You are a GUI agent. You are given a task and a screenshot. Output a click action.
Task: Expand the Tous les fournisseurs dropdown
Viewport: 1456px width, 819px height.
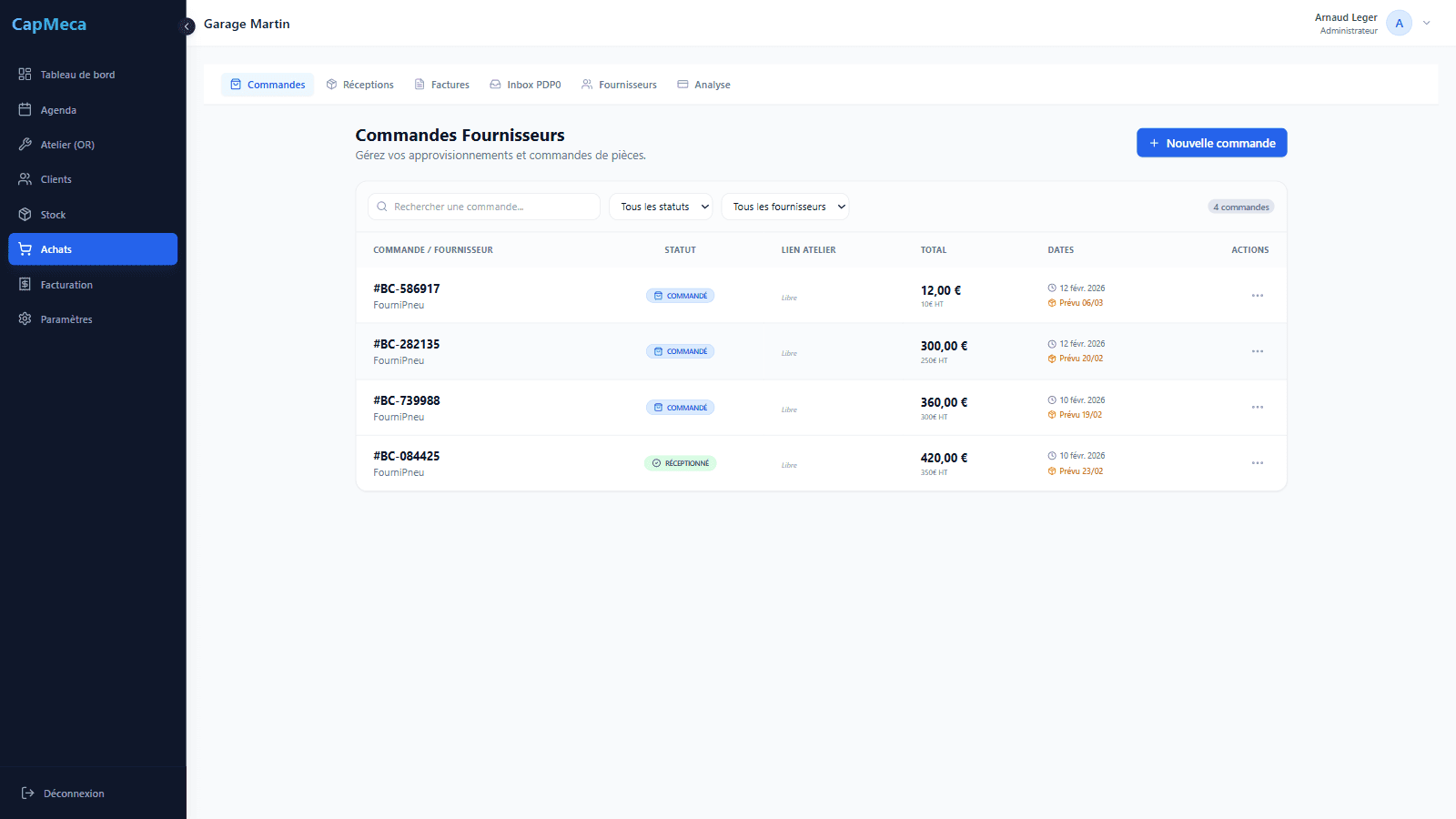tap(784, 207)
